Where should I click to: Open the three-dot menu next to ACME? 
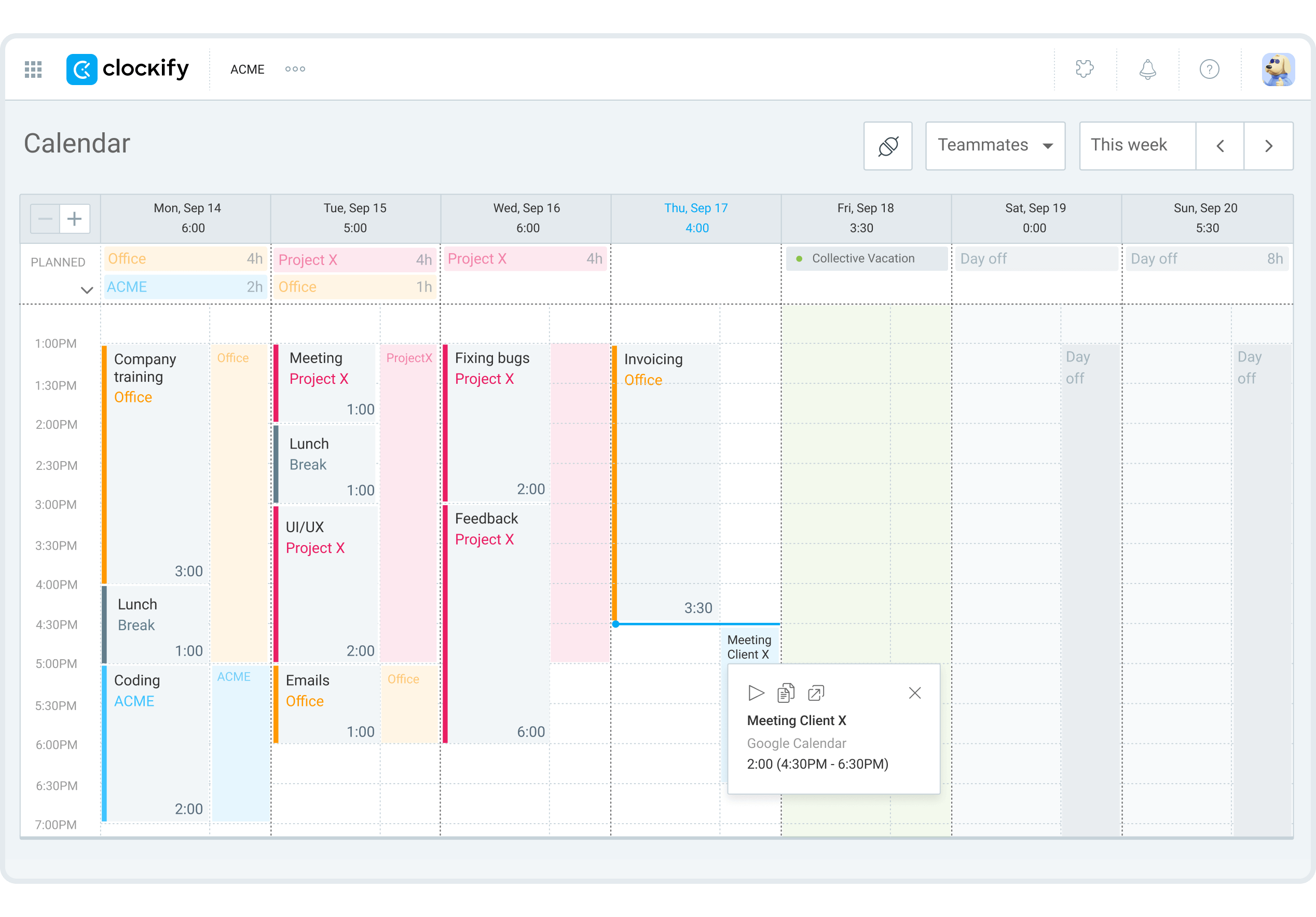coord(295,70)
